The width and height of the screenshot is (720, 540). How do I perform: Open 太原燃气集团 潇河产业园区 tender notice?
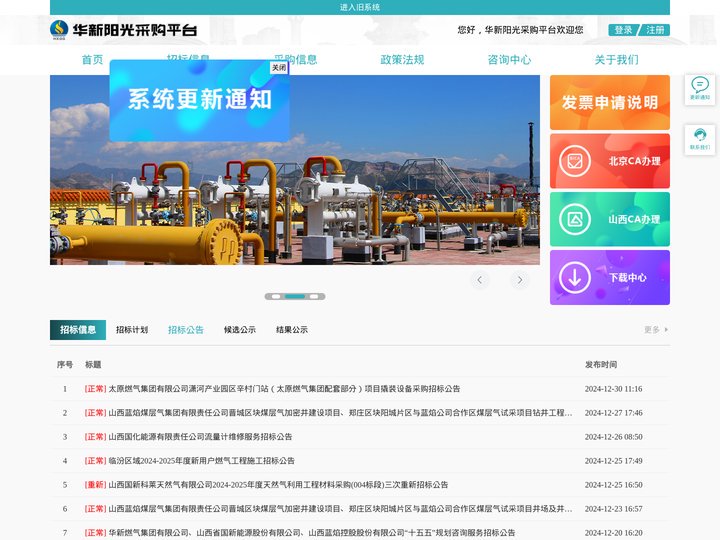(x=284, y=389)
